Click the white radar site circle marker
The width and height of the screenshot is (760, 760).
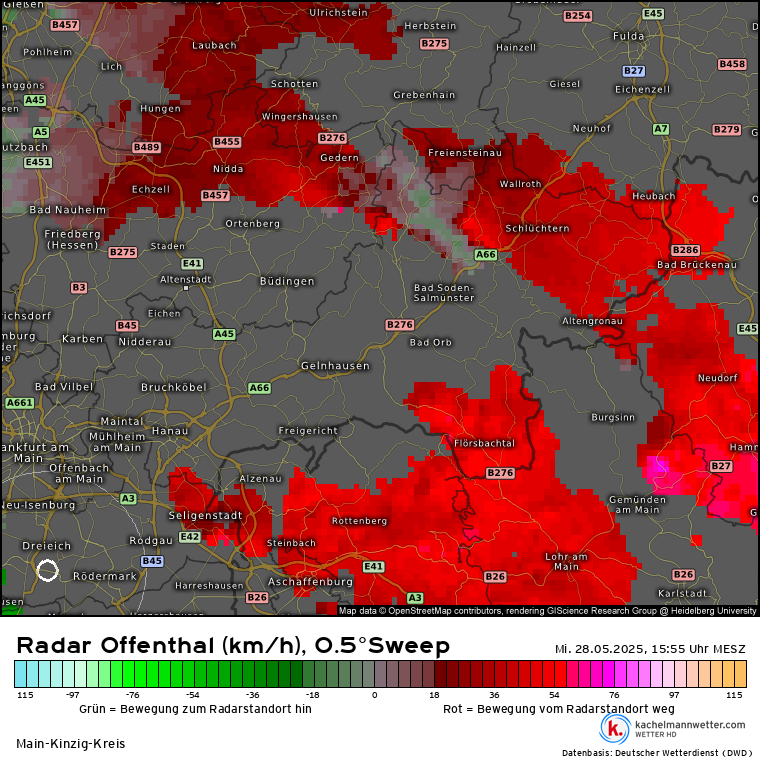[x=48, y=570]
